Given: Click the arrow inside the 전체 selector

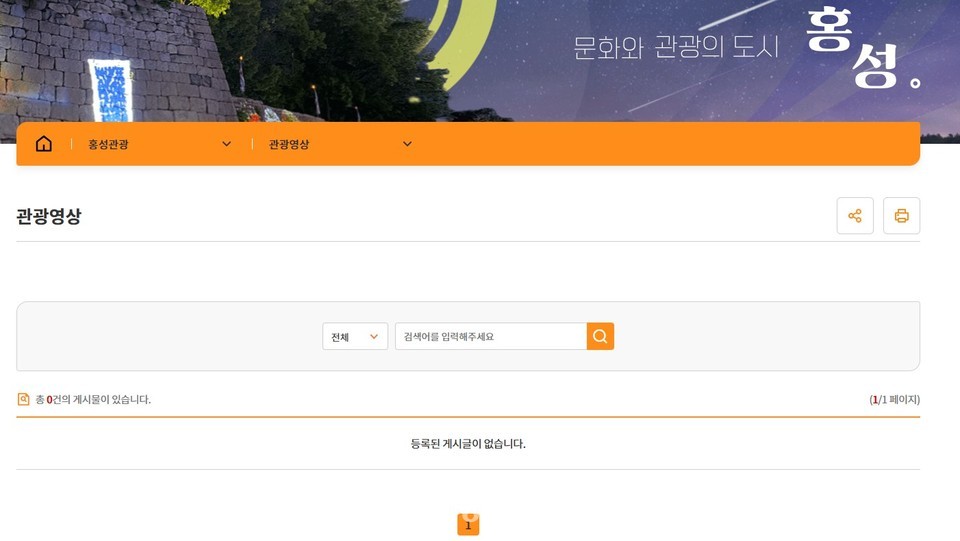Looking at the screenshot, I should point(374,337).
